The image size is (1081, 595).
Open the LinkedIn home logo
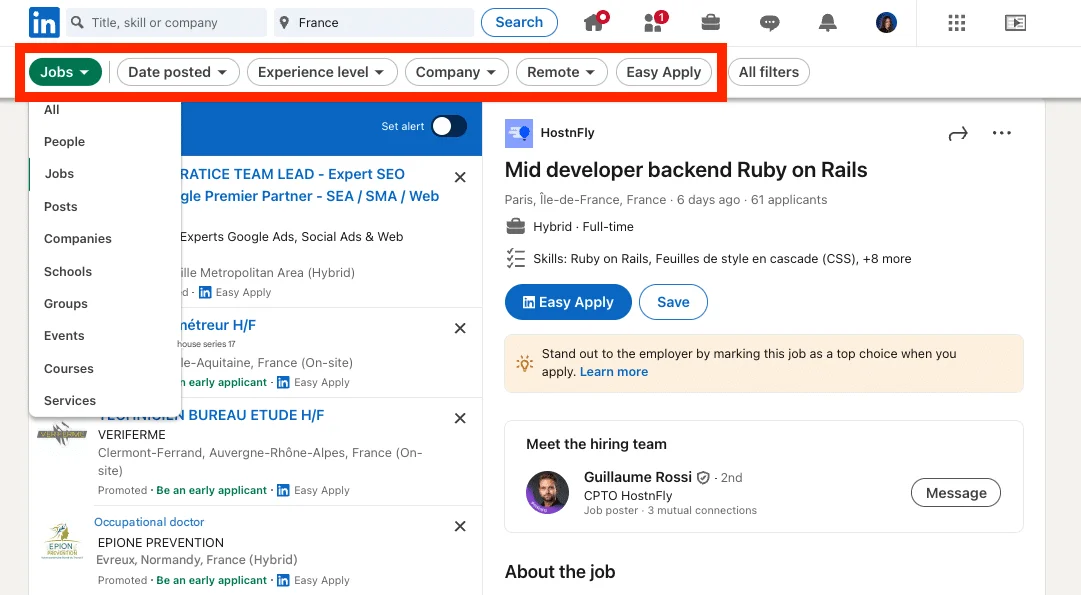44,23
